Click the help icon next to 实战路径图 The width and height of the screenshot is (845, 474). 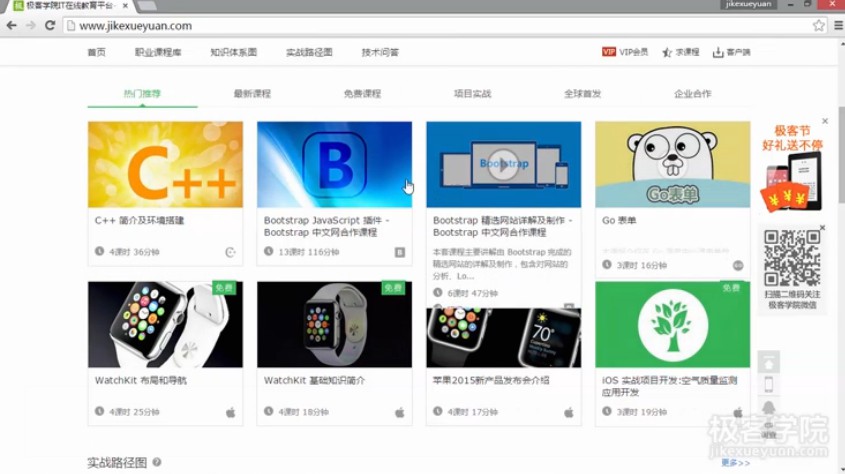(x=157, y=462)
